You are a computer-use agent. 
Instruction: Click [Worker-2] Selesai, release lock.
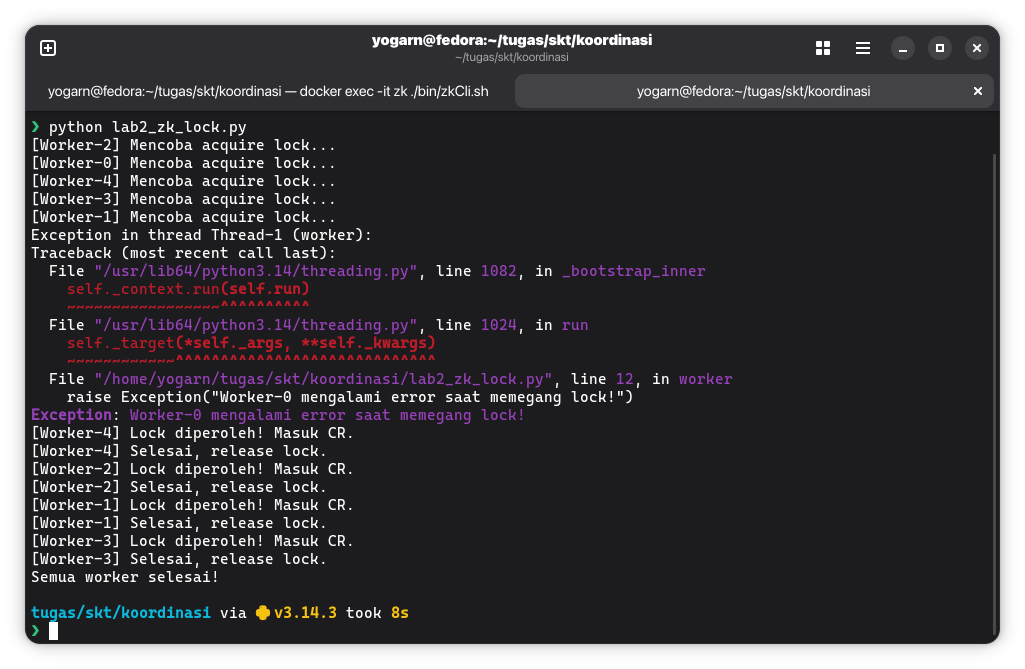[178, 487]
